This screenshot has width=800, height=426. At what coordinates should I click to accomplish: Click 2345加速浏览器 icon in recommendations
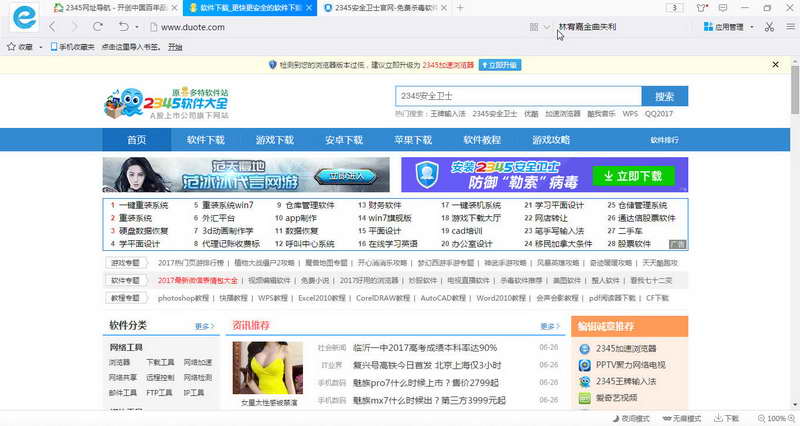[x=585, y=349]
